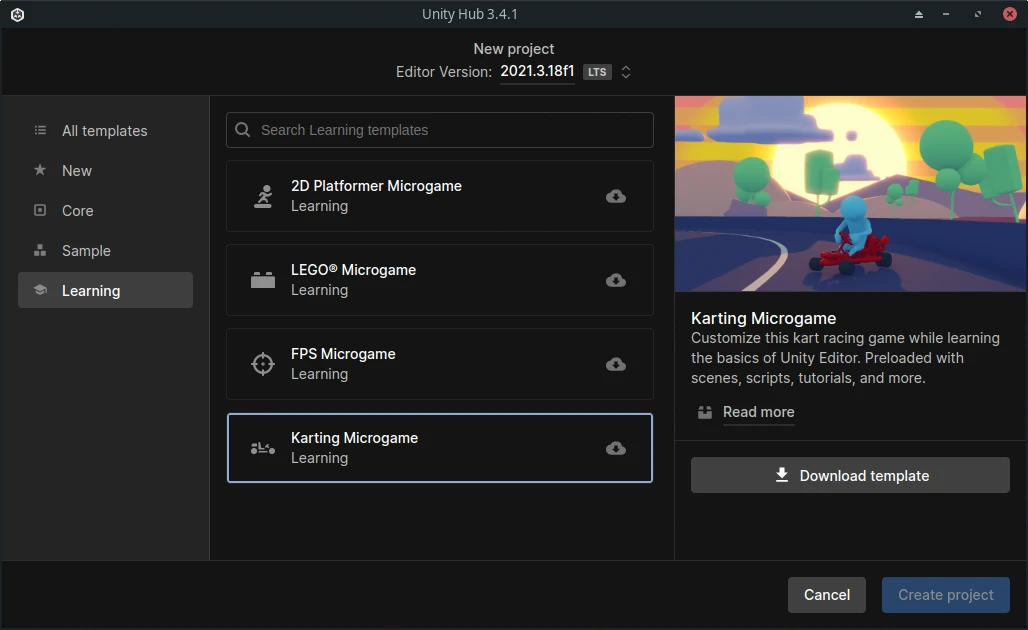Open the All templates category

tap(106, 130)
